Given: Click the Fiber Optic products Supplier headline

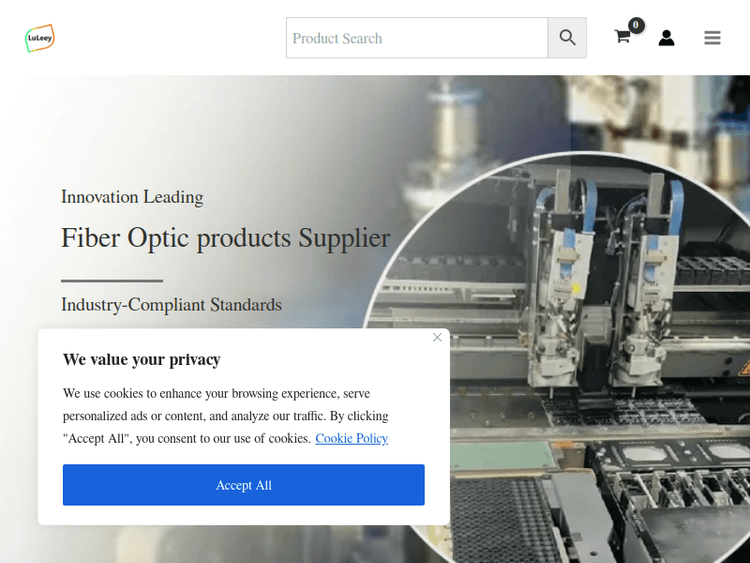Looking at the screenshot, I should click(x=226, y=238).
